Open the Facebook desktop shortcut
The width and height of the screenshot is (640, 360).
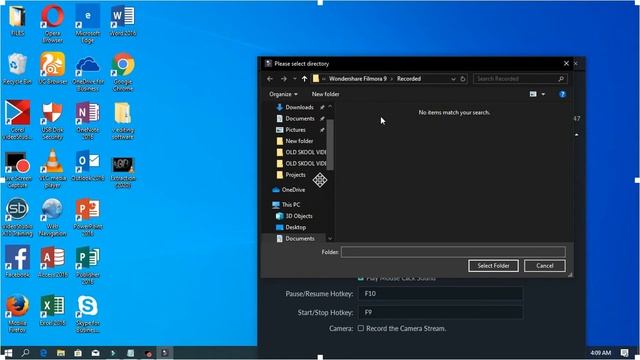pyautogui.click(x=17, y=262)
